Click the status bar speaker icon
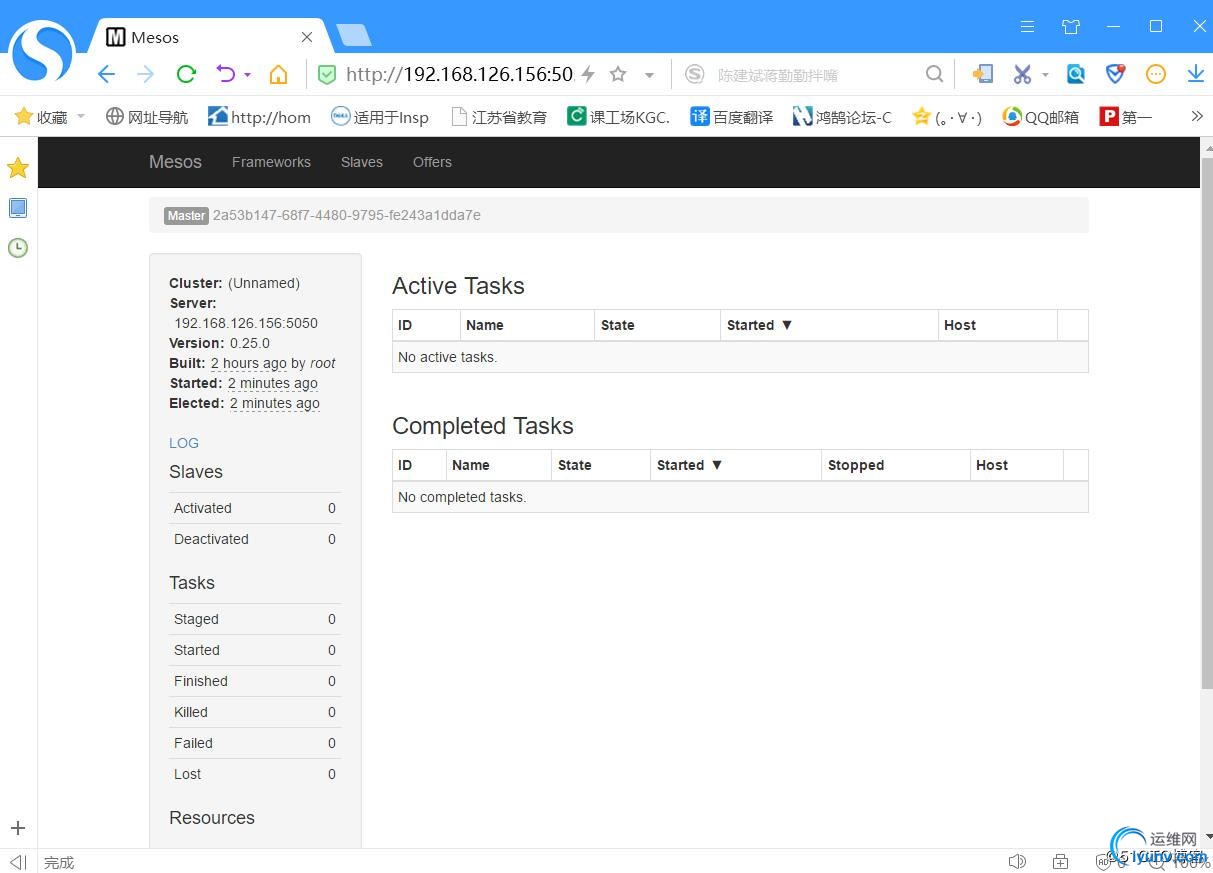 click(x=1017, y=862)
